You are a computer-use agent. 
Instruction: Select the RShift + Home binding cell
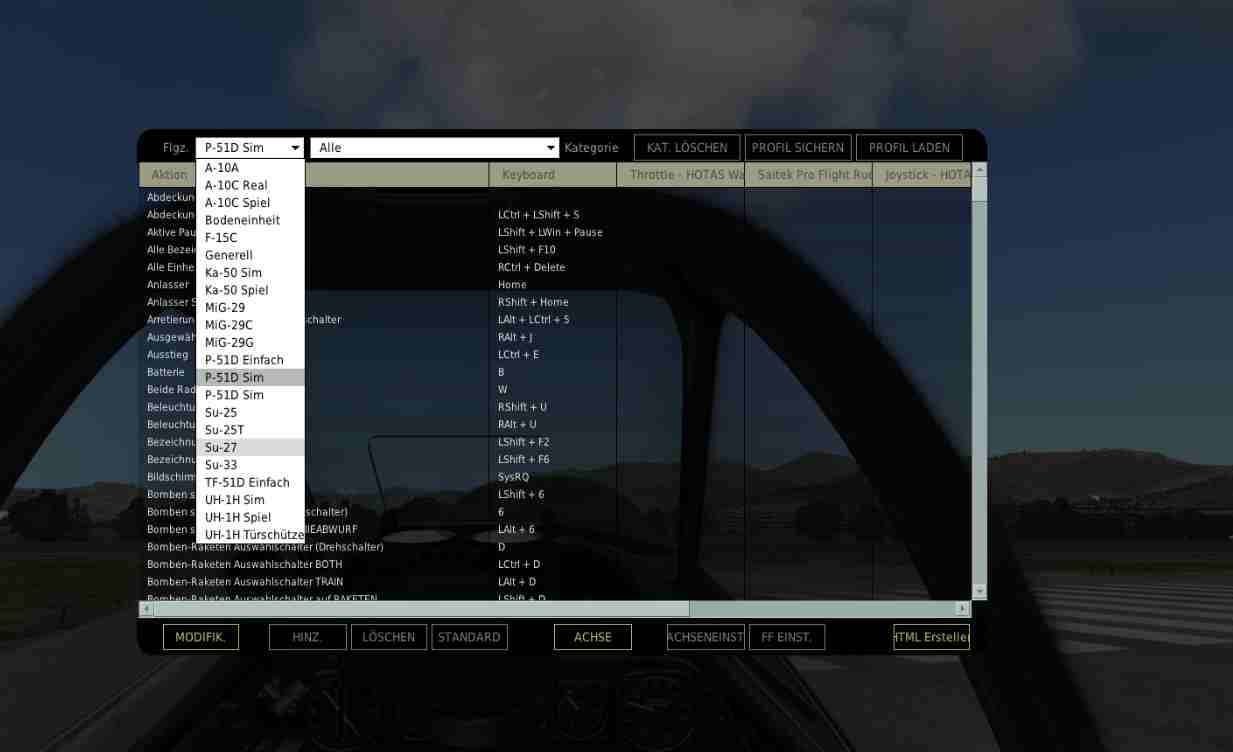[552, 302]
